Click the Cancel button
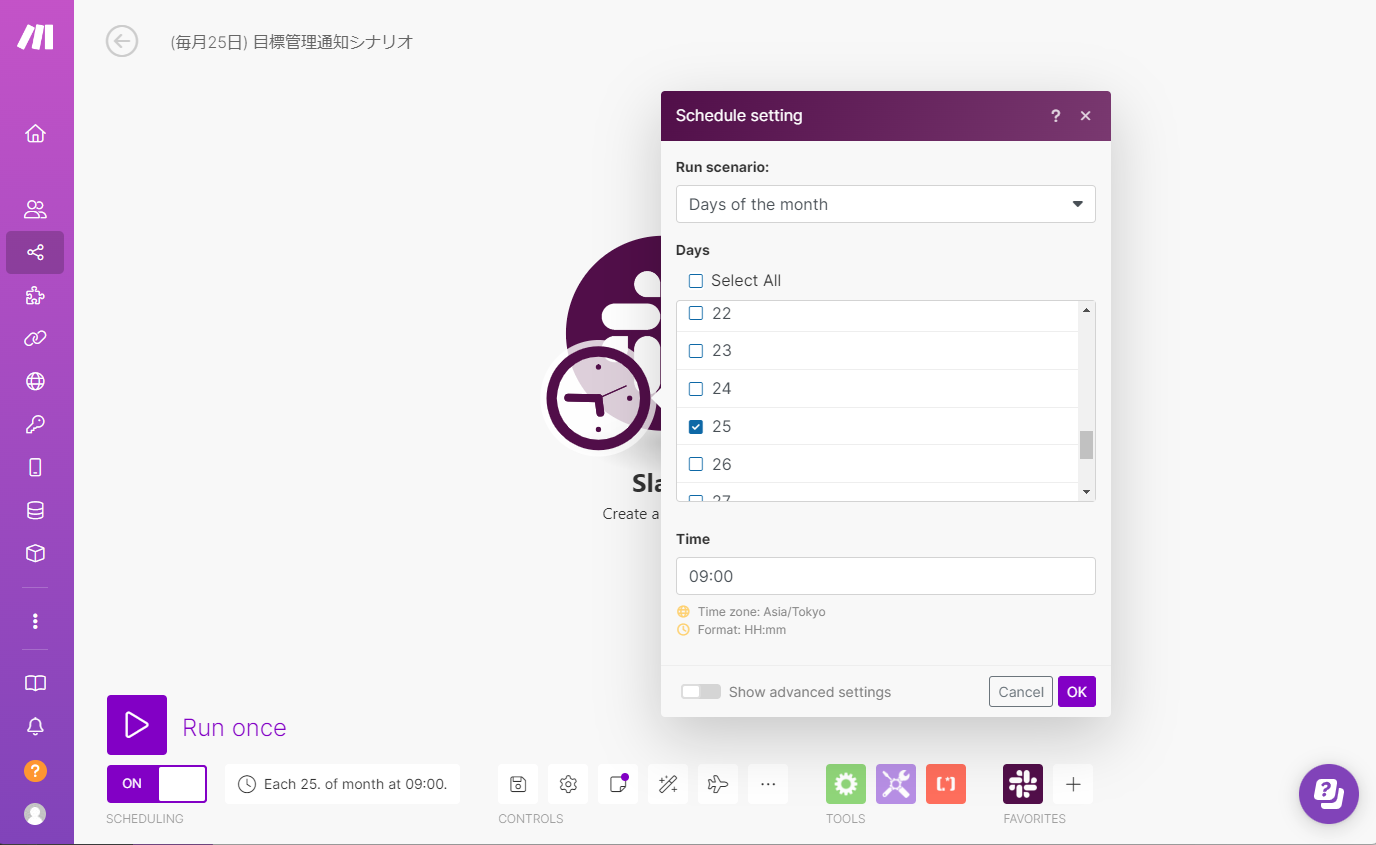Viewport: 1376px width, 845px height. [1021, 692]
